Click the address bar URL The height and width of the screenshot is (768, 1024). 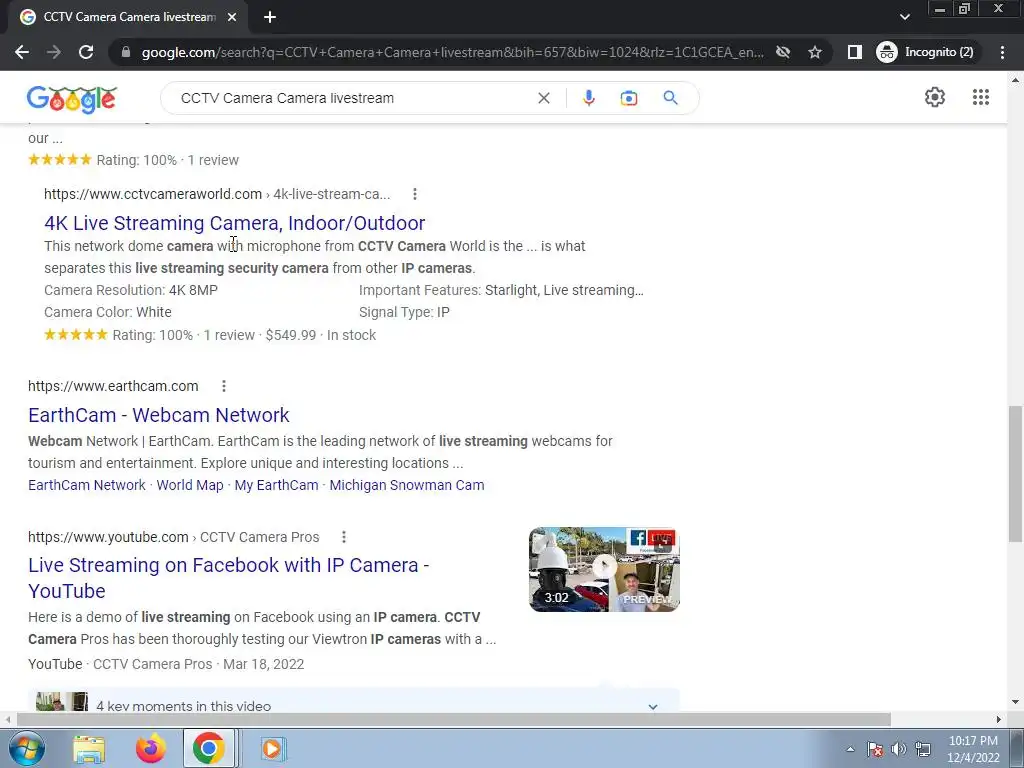coord(452,52)
